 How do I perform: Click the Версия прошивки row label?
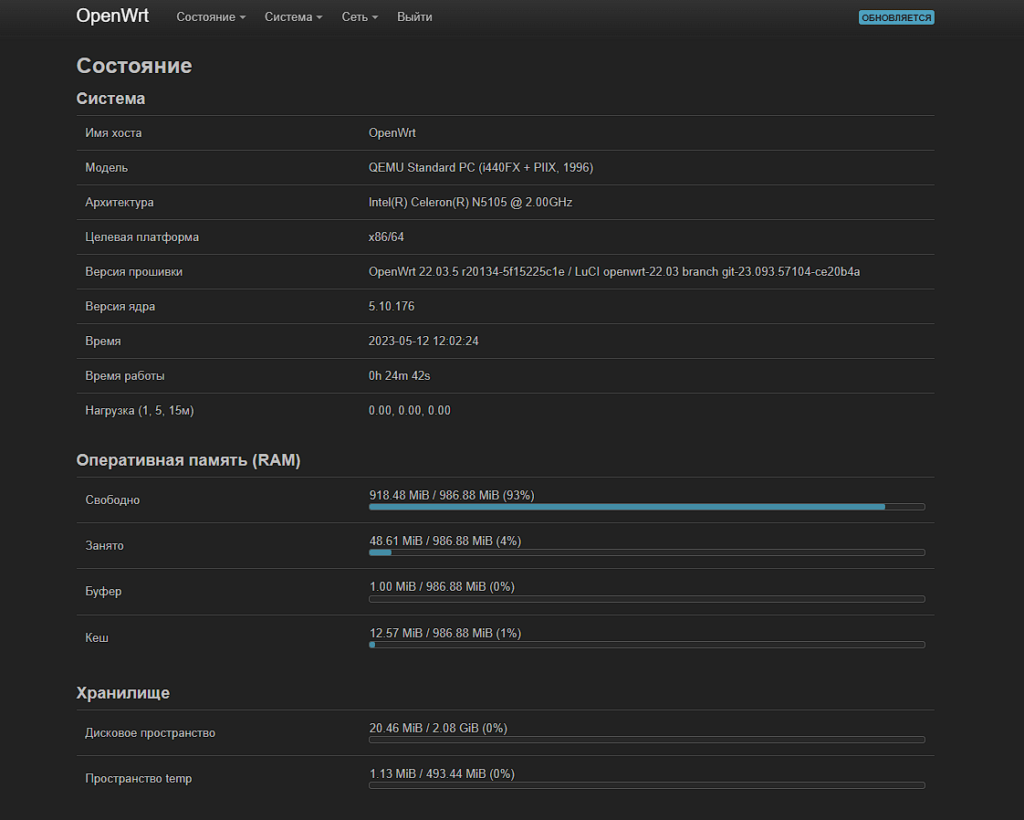pos(134,272)
